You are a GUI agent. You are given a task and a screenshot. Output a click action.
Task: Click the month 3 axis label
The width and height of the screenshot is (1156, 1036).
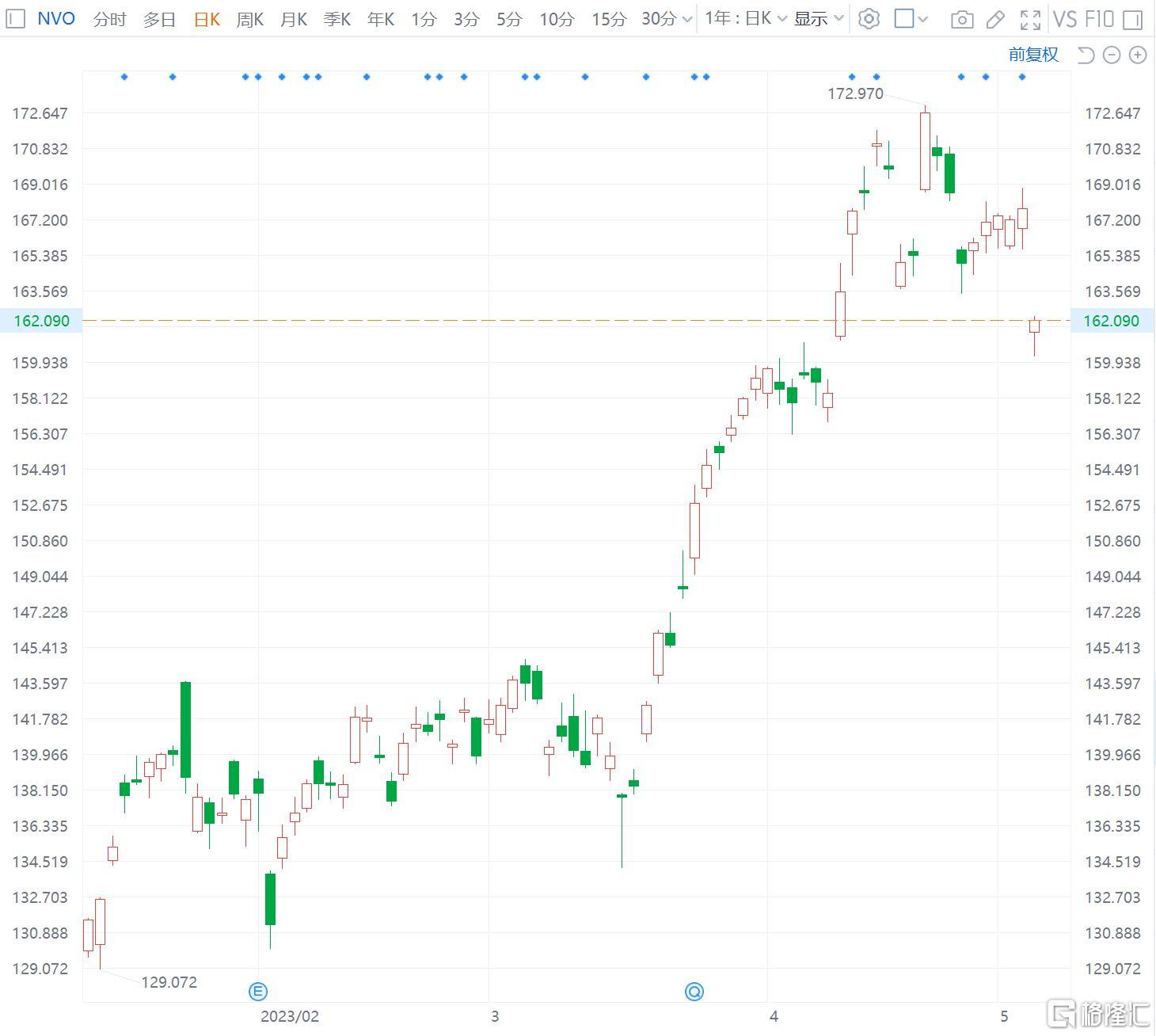coord(495,1016)
